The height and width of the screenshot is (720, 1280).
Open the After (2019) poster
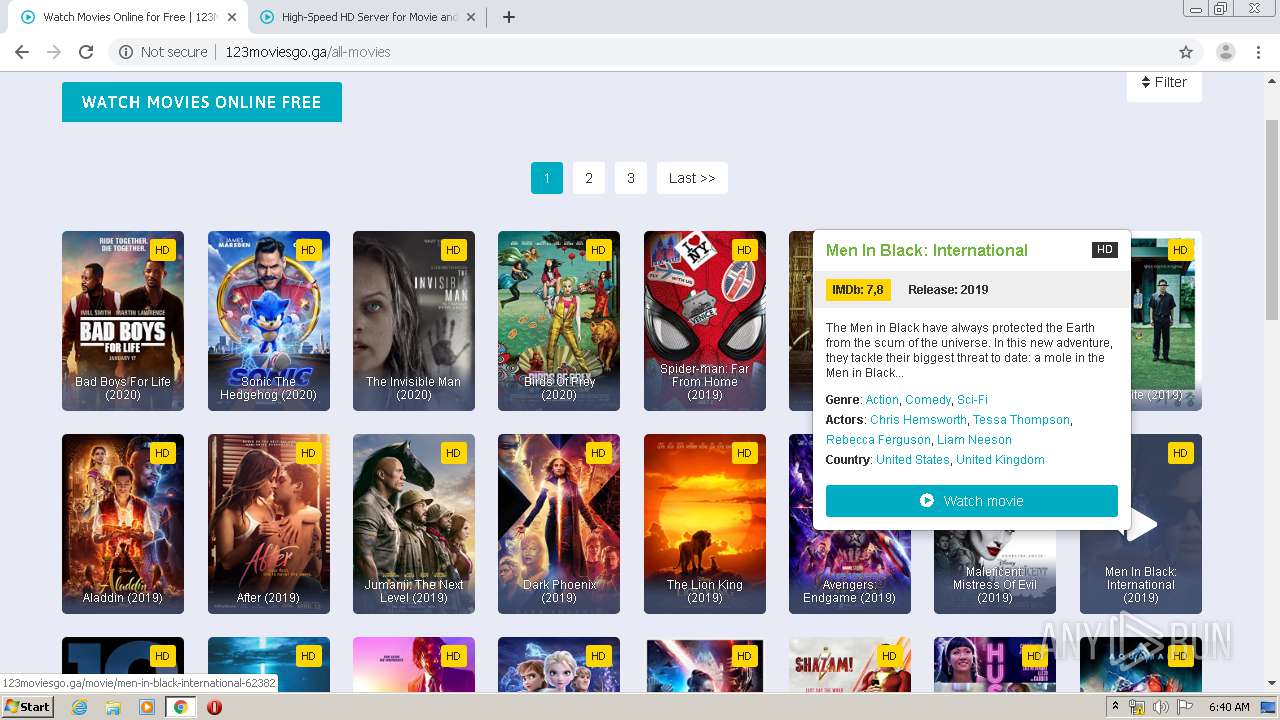(269, 524)
